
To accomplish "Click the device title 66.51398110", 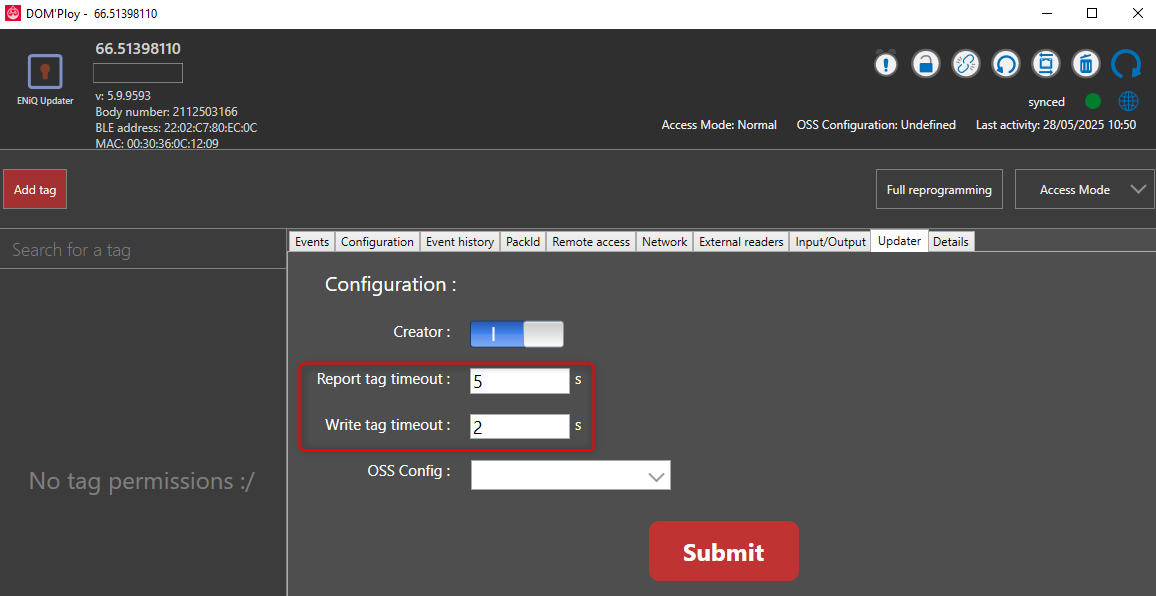I will pyautogui.click(x=138, y=49).
